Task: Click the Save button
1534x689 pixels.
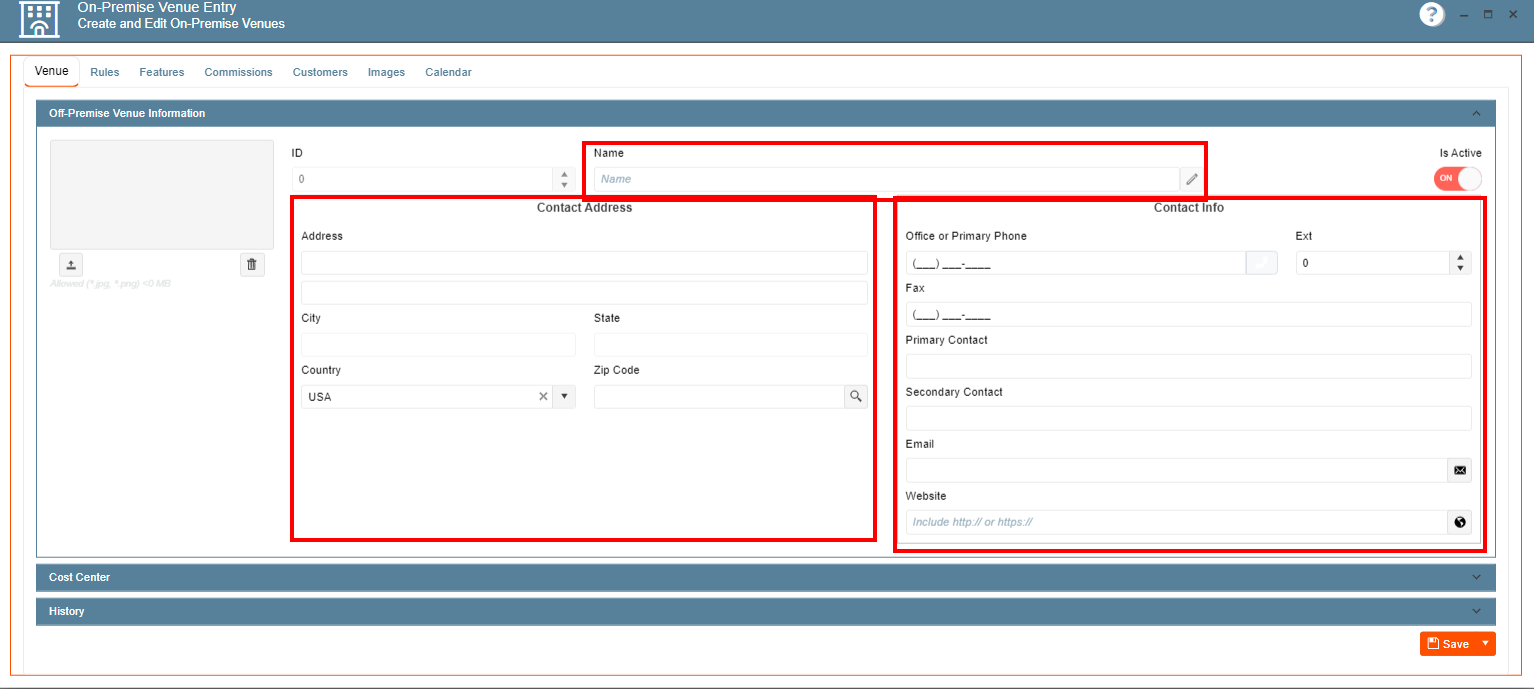Action: 1448,644
